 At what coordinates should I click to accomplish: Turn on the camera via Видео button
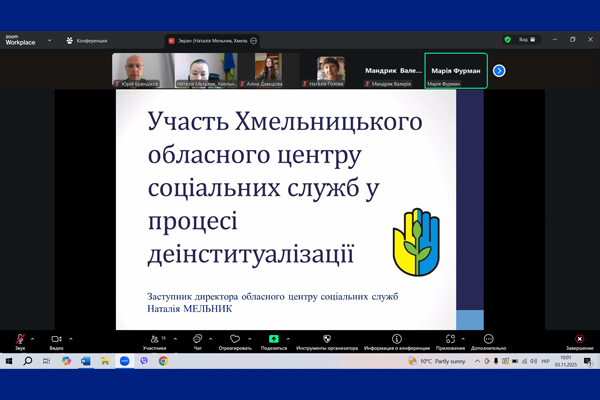(x=57, y=340)
